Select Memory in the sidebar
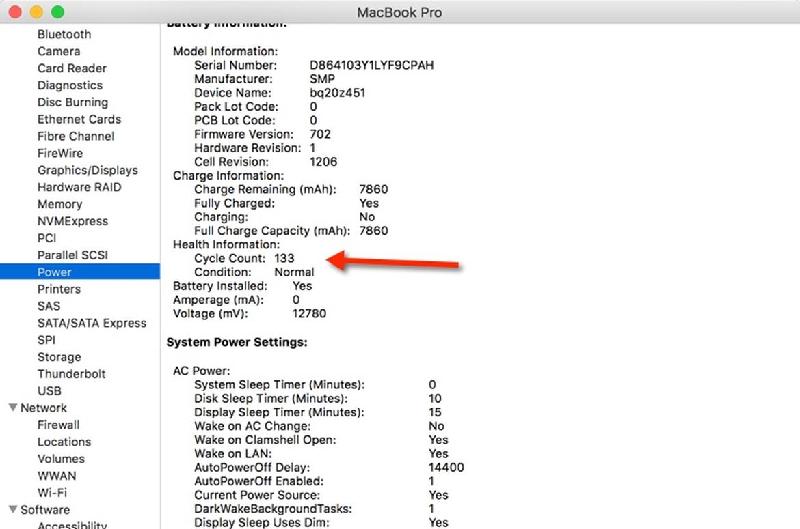The height and width of the screenshot is (529, 800). point(60,204)
